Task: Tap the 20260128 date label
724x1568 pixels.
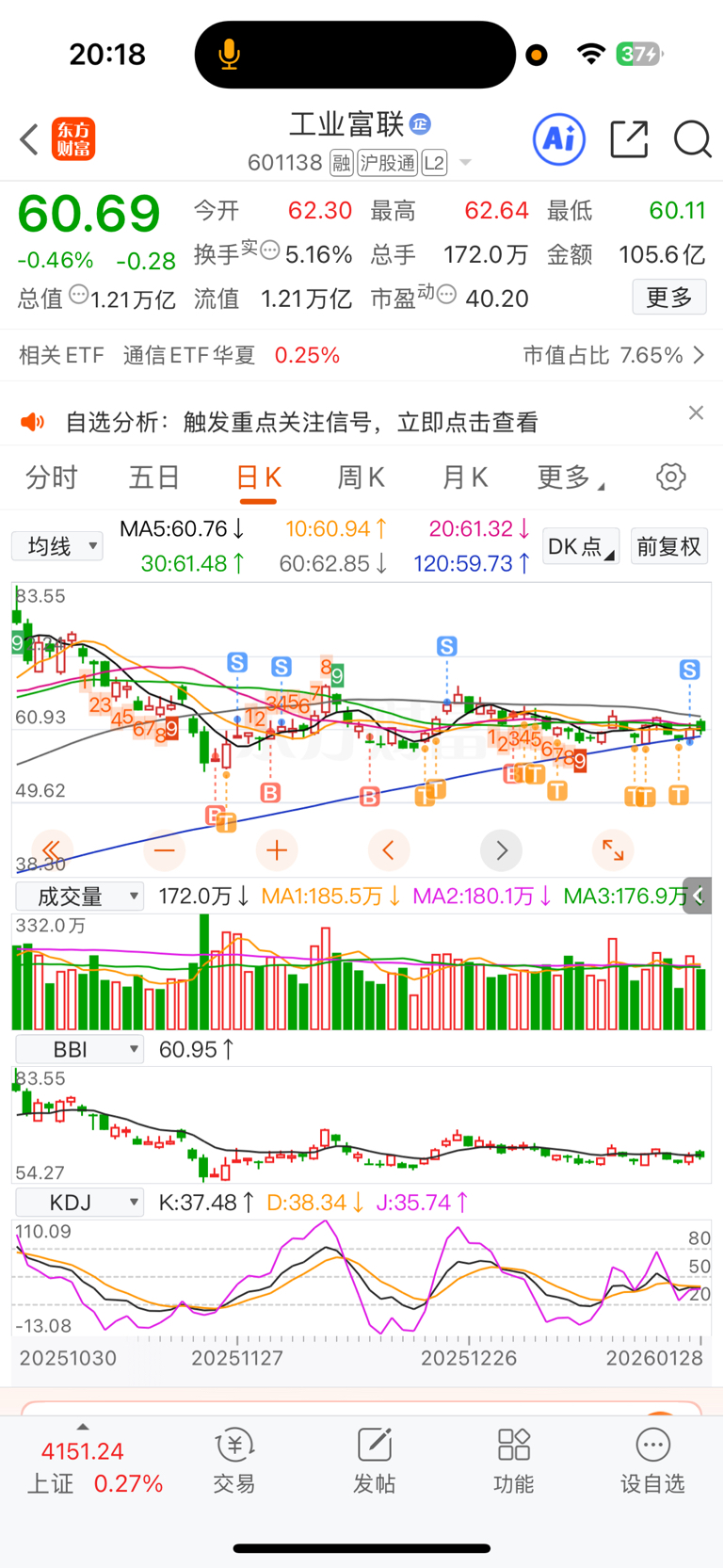Action: point(654,1358)
